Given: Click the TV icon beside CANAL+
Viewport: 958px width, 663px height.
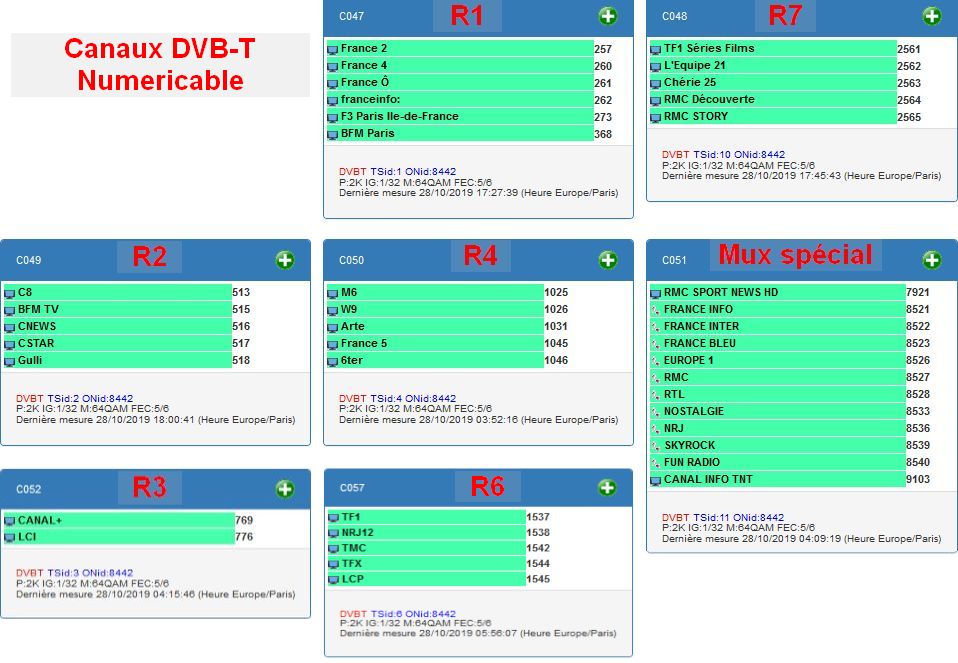Looking at the screenshot, I should coord(10,522).
